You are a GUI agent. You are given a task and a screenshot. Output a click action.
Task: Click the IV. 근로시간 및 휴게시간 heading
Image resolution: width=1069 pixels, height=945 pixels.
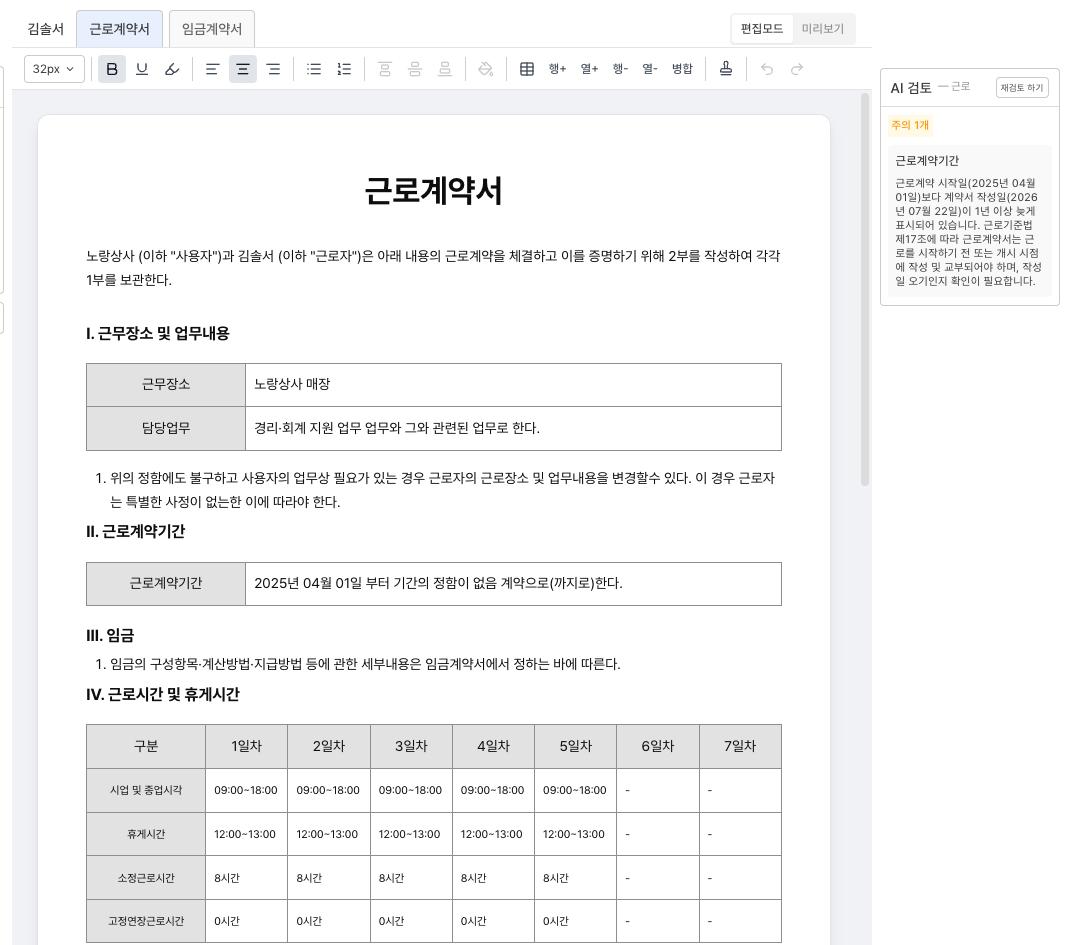coord(163,694)
